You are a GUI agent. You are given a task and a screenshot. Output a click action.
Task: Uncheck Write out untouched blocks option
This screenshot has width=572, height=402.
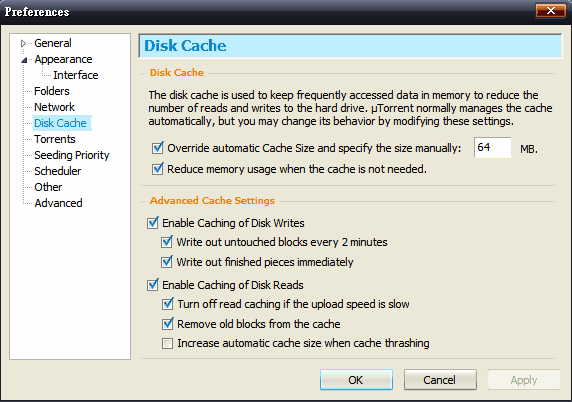pyautogui.click(x=167, y=242)
